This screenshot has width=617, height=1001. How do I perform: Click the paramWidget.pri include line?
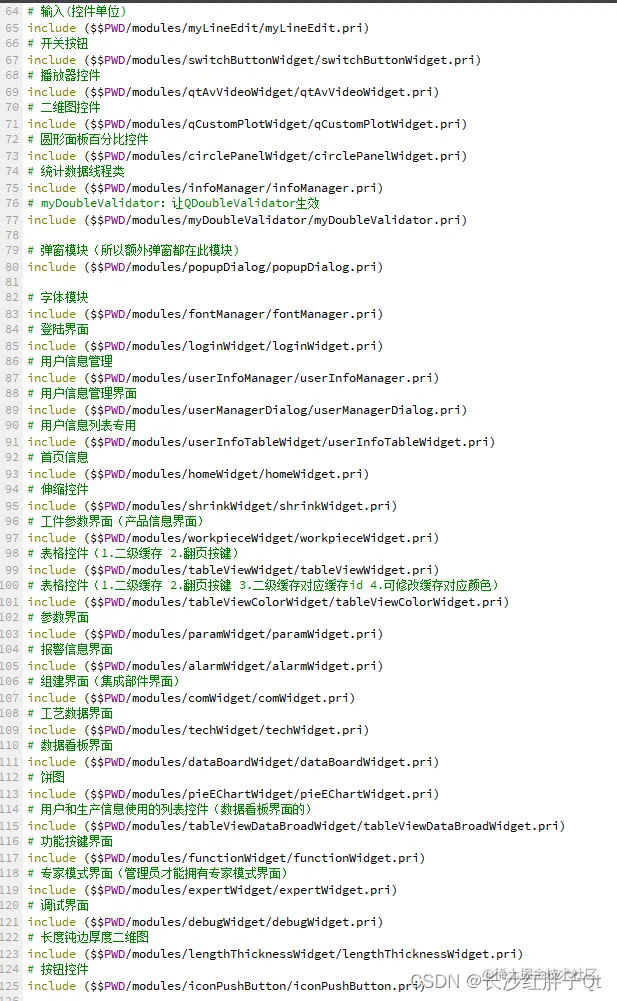tap(205, 634)
